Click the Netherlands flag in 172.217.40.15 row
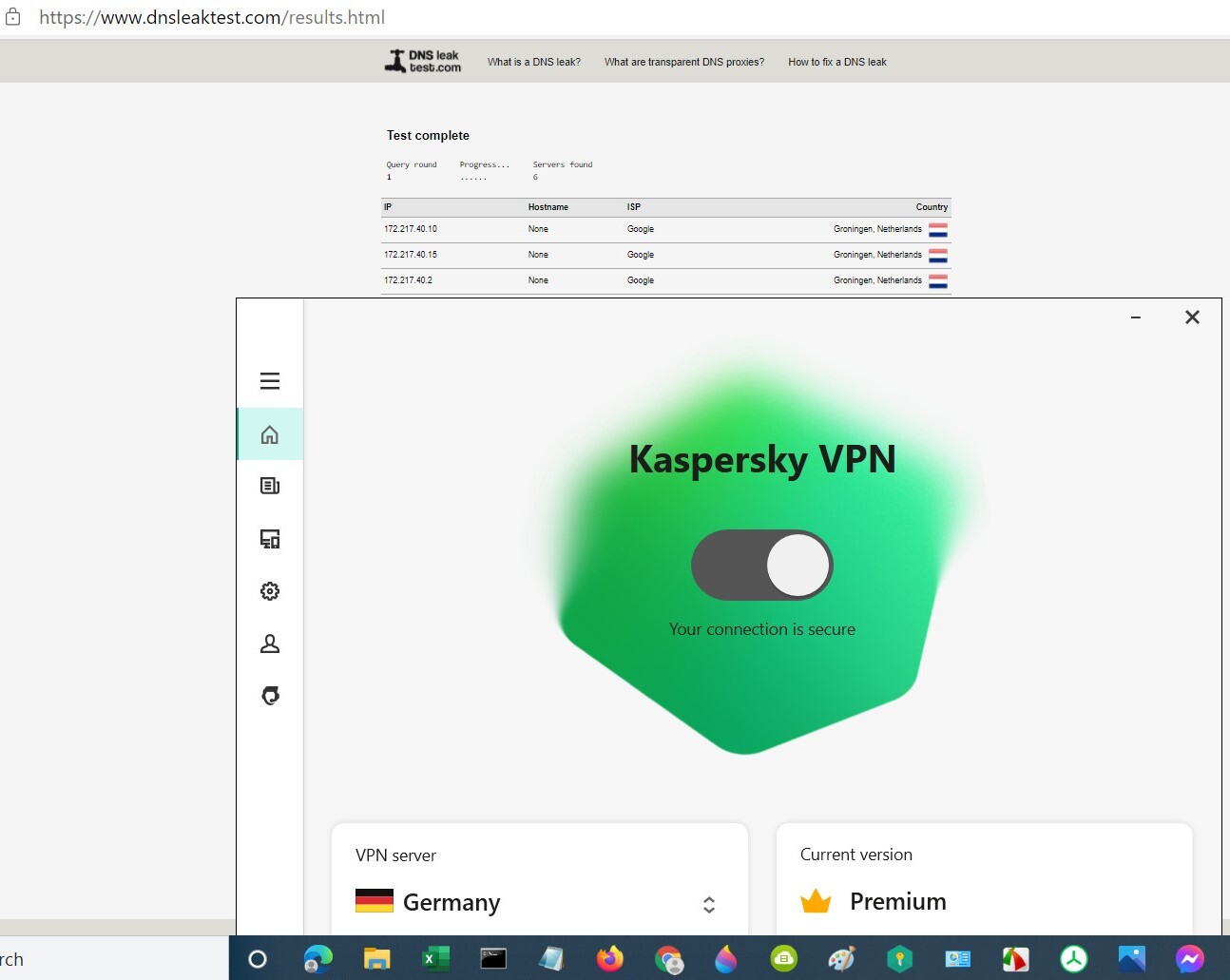Screen dimensions: 1230x980 click(938, 256)
